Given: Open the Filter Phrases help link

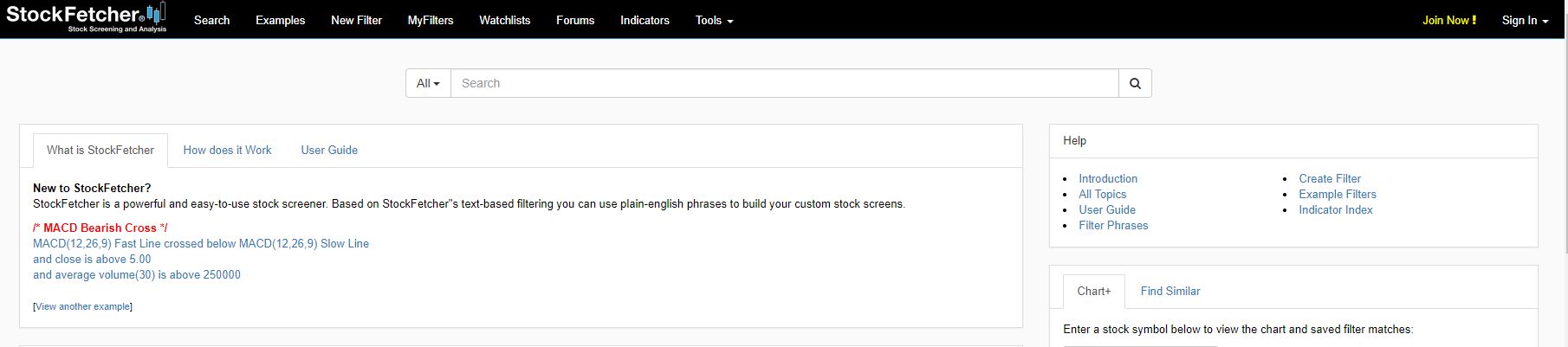Looking at the screenshot, I should (1113, 225).
